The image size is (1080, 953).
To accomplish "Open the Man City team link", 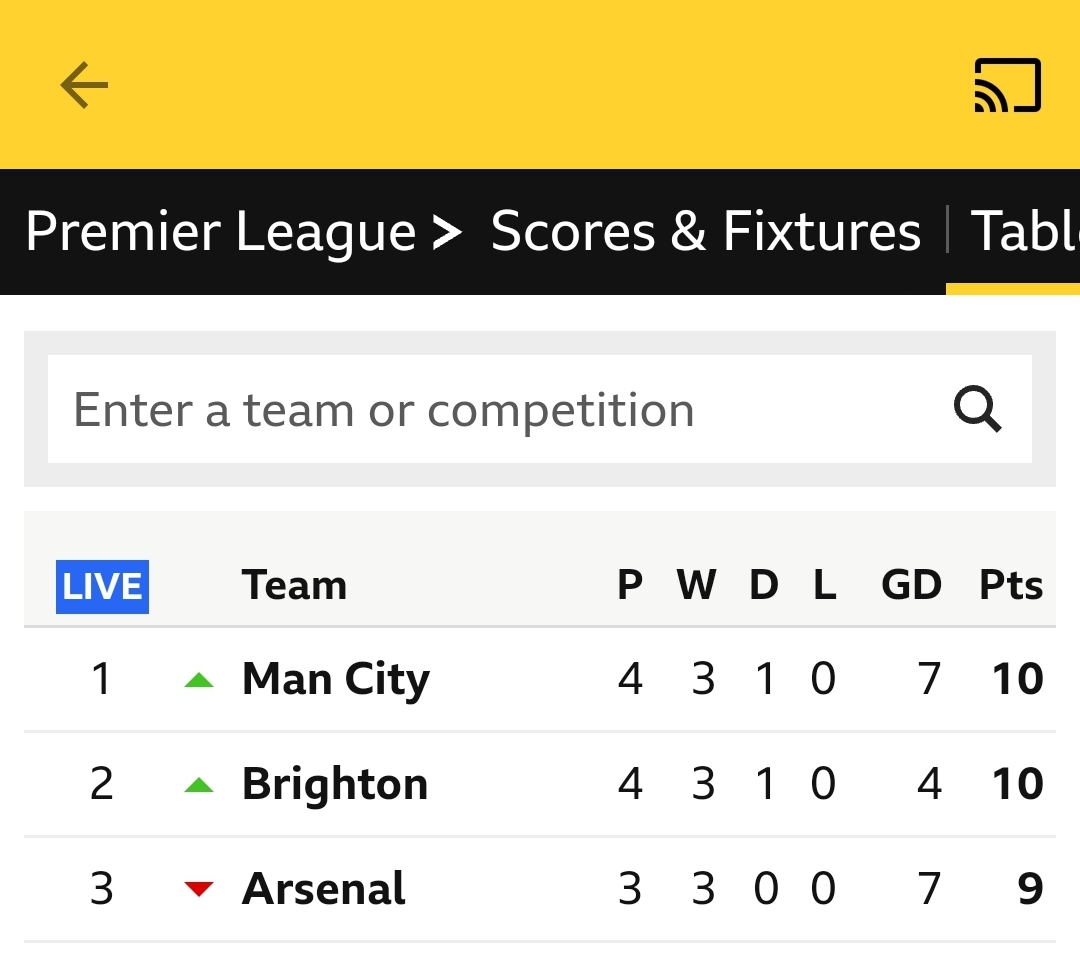I will pyautogui.click(x=336, y=679).
